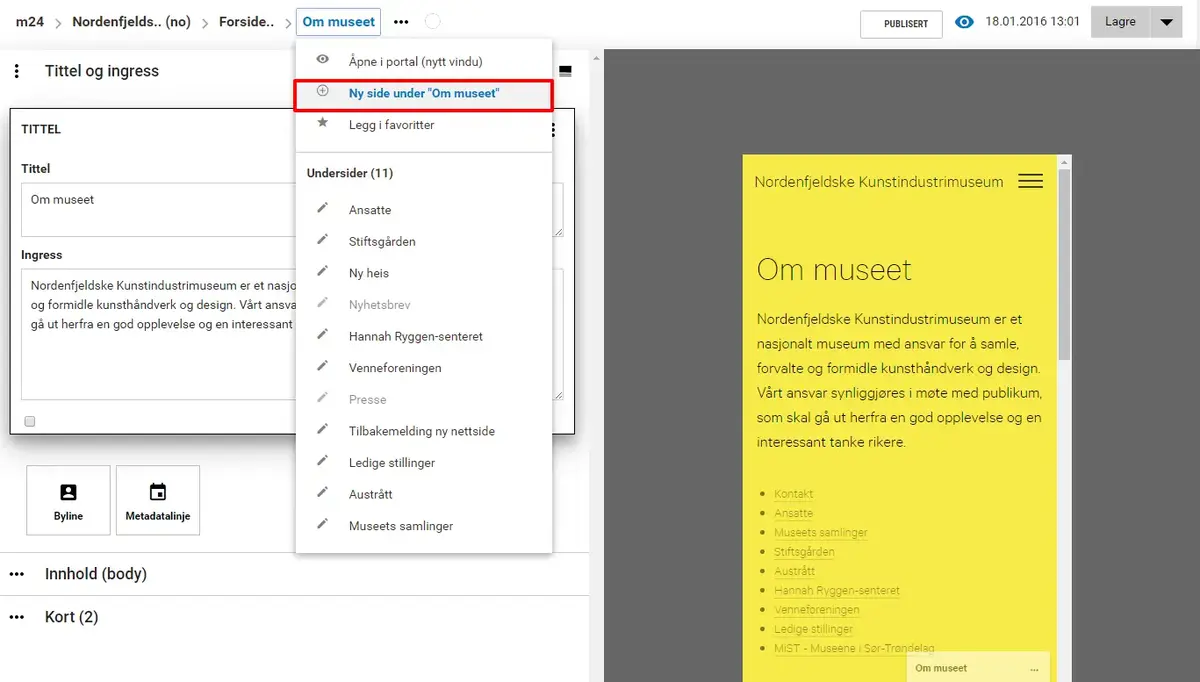Click into the Tittel input field
This screenshot has height=682, width=1200.
pos(292,210)
